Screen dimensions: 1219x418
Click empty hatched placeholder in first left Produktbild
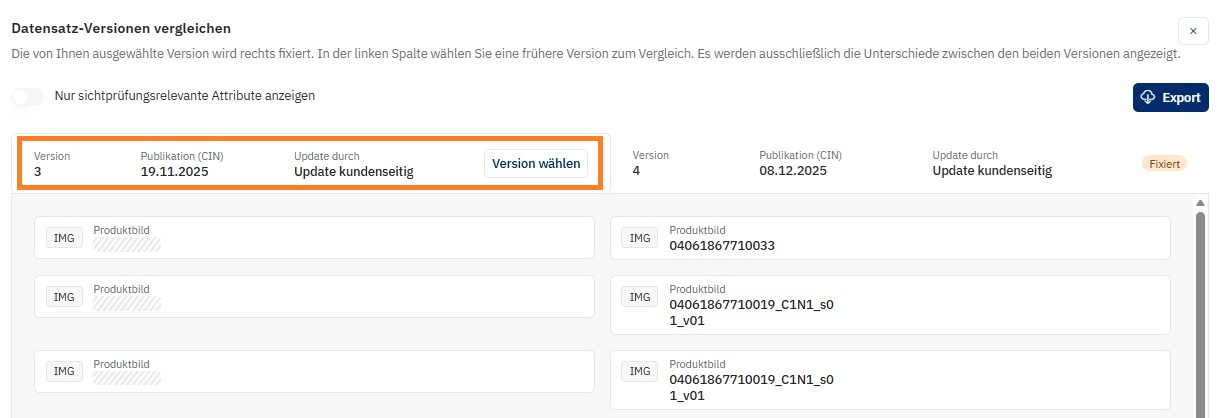pos(127,244)
